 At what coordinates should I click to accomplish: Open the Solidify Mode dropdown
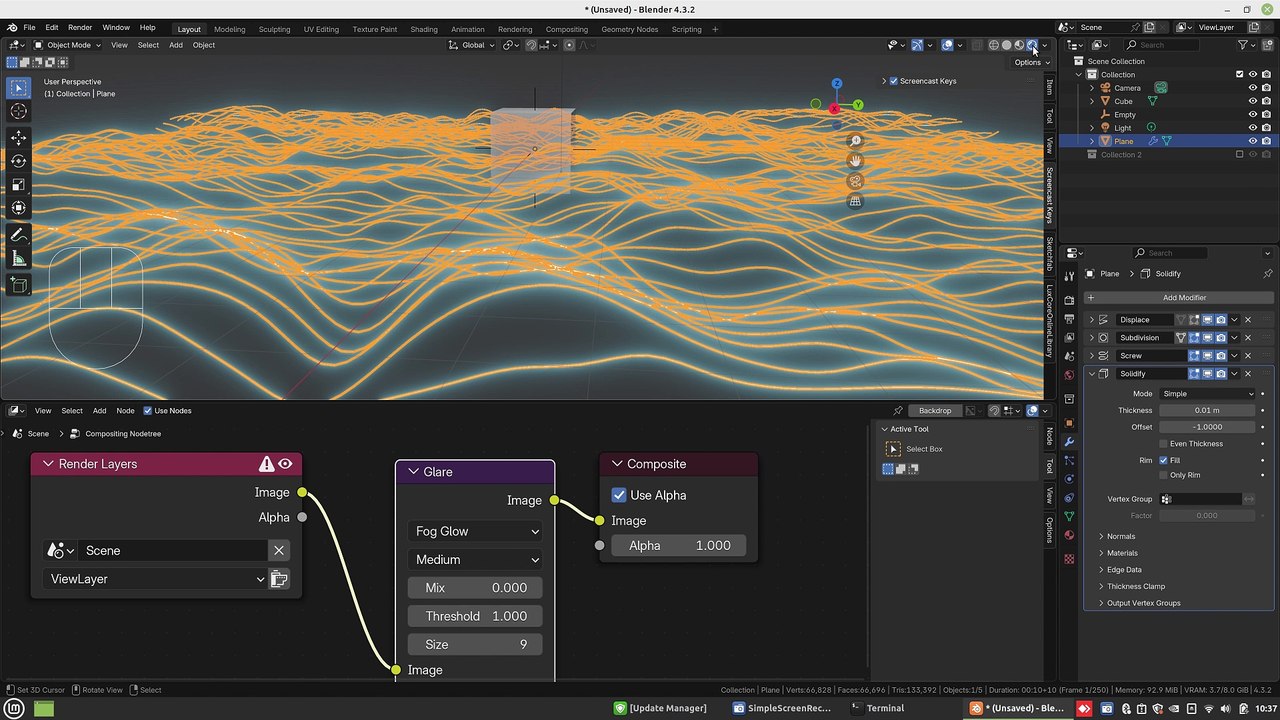[1207, 394]
